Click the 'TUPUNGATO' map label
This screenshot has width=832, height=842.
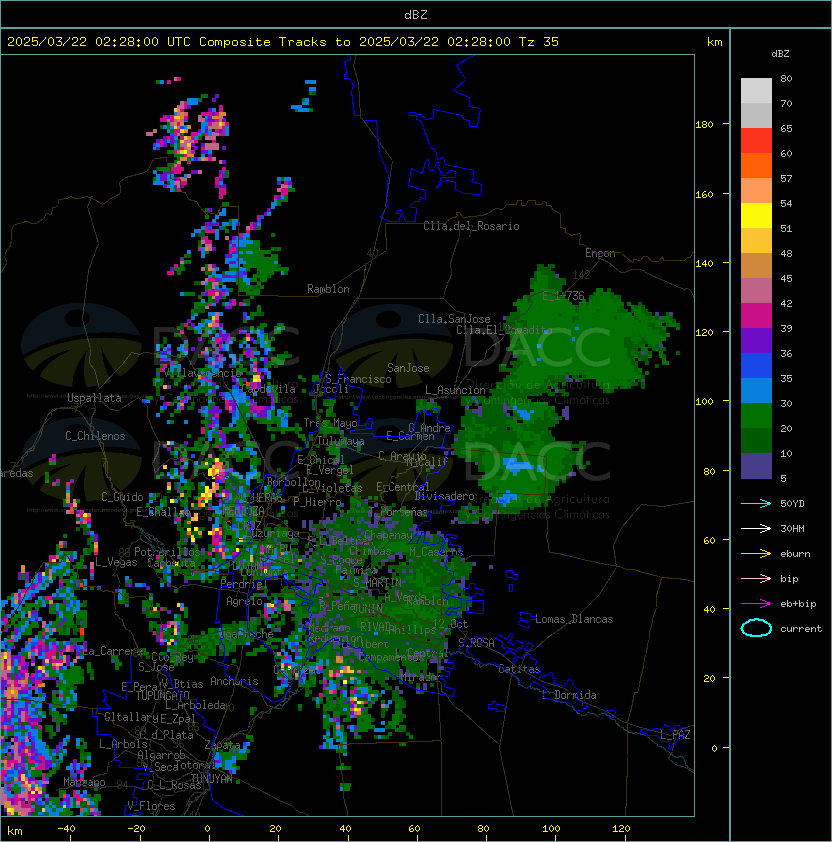point(162,695)
